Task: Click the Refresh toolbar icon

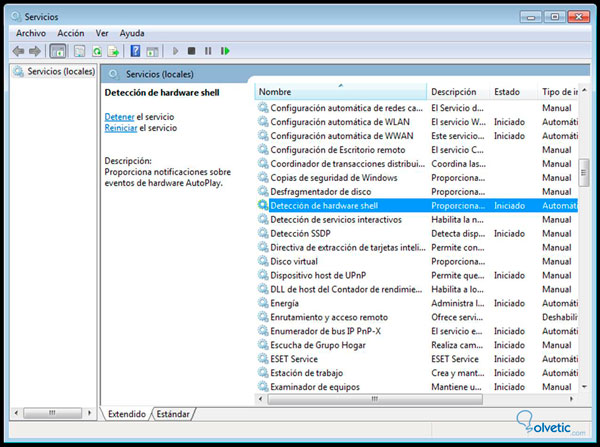Action: click(x=97, y=51)
